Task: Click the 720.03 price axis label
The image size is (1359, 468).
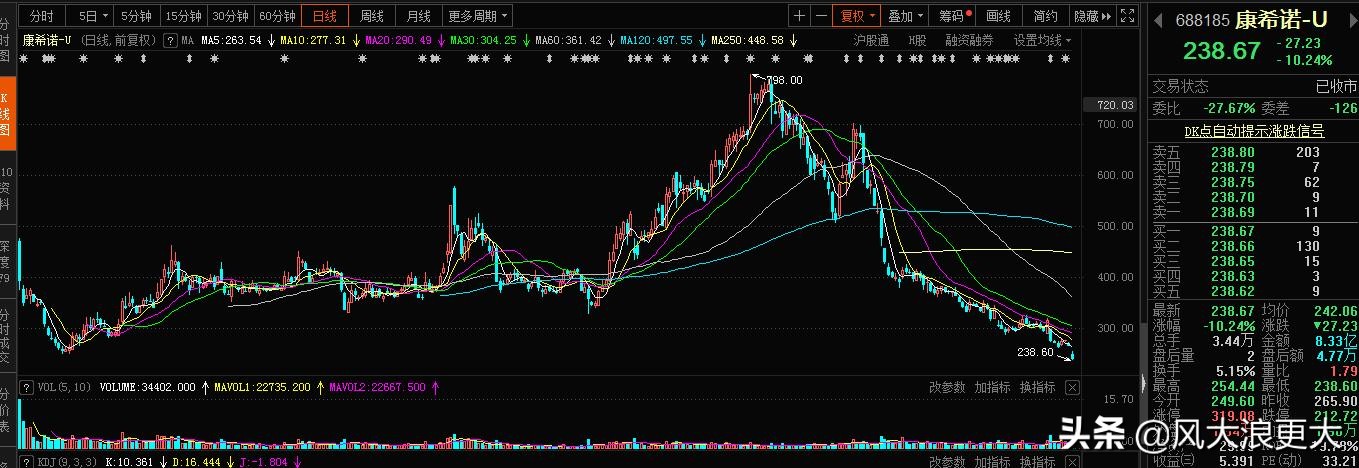Action: 1113,105
